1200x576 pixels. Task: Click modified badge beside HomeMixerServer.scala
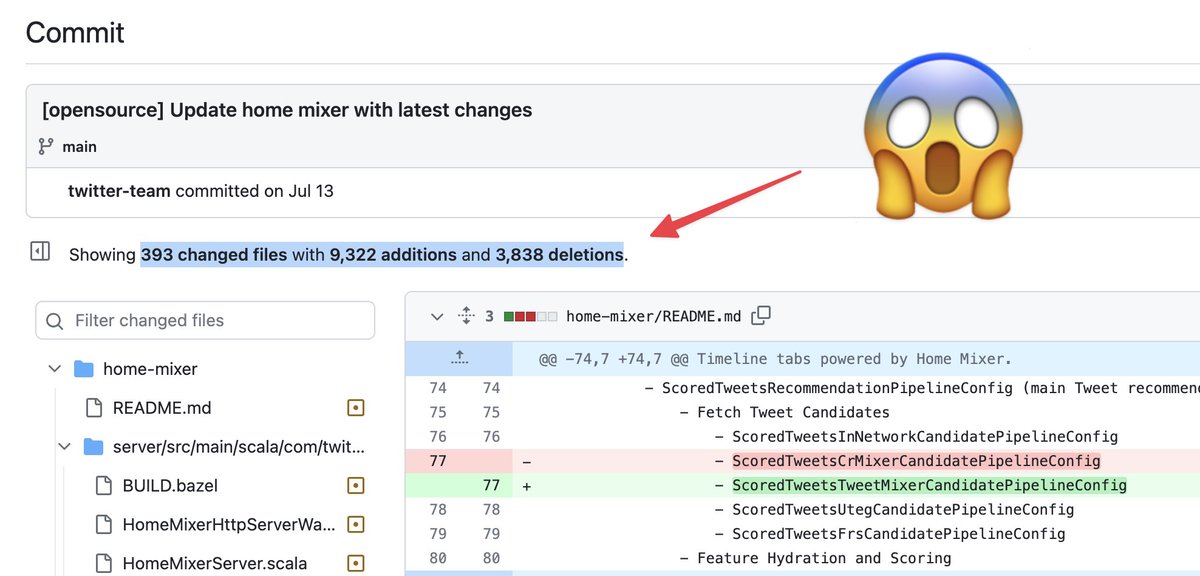pos(355,563)
